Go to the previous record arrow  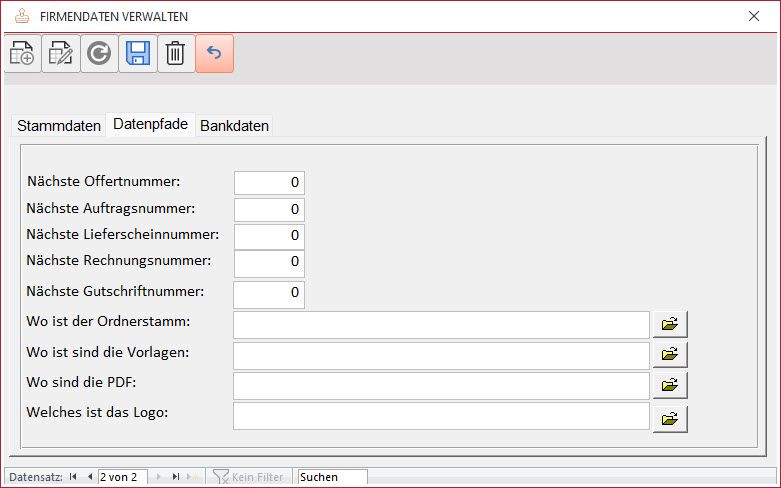[x=90, y=477]
